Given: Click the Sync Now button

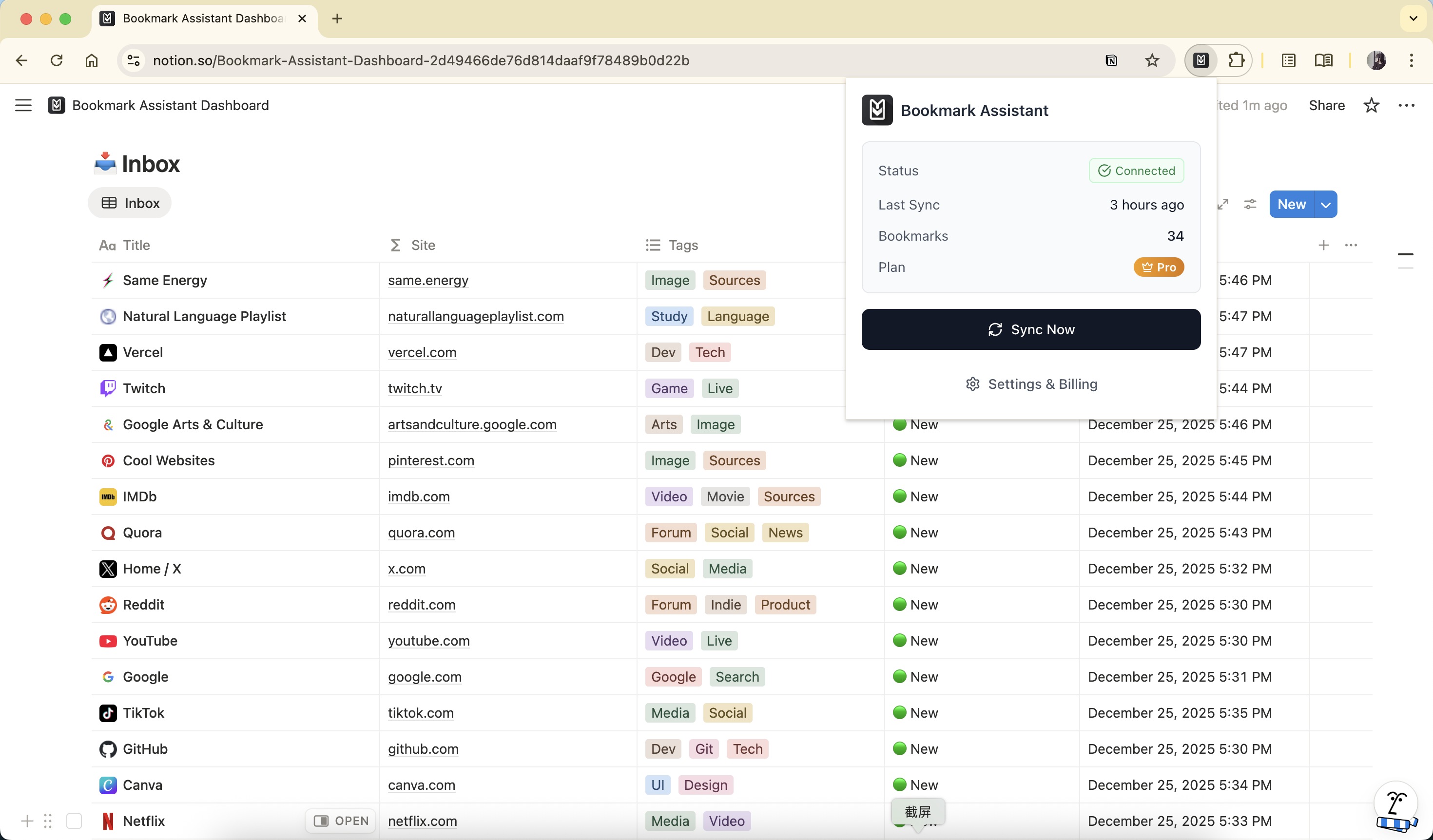Looking at the screenshot, I should 1031,329.
